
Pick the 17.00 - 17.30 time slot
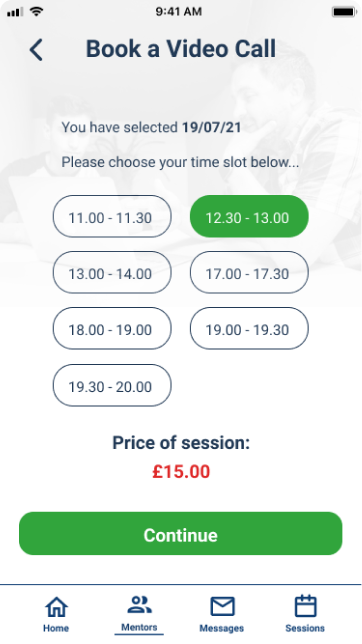point(249,272)
